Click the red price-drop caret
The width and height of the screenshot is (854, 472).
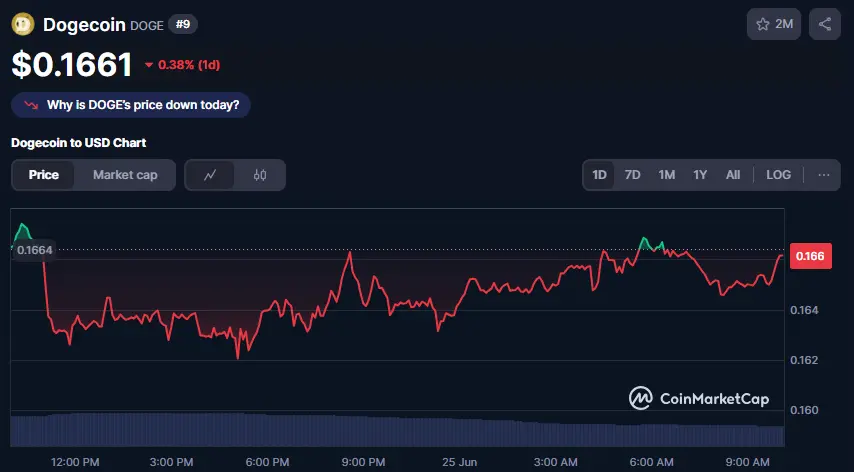pyautogui.click(x=149, y=65)
